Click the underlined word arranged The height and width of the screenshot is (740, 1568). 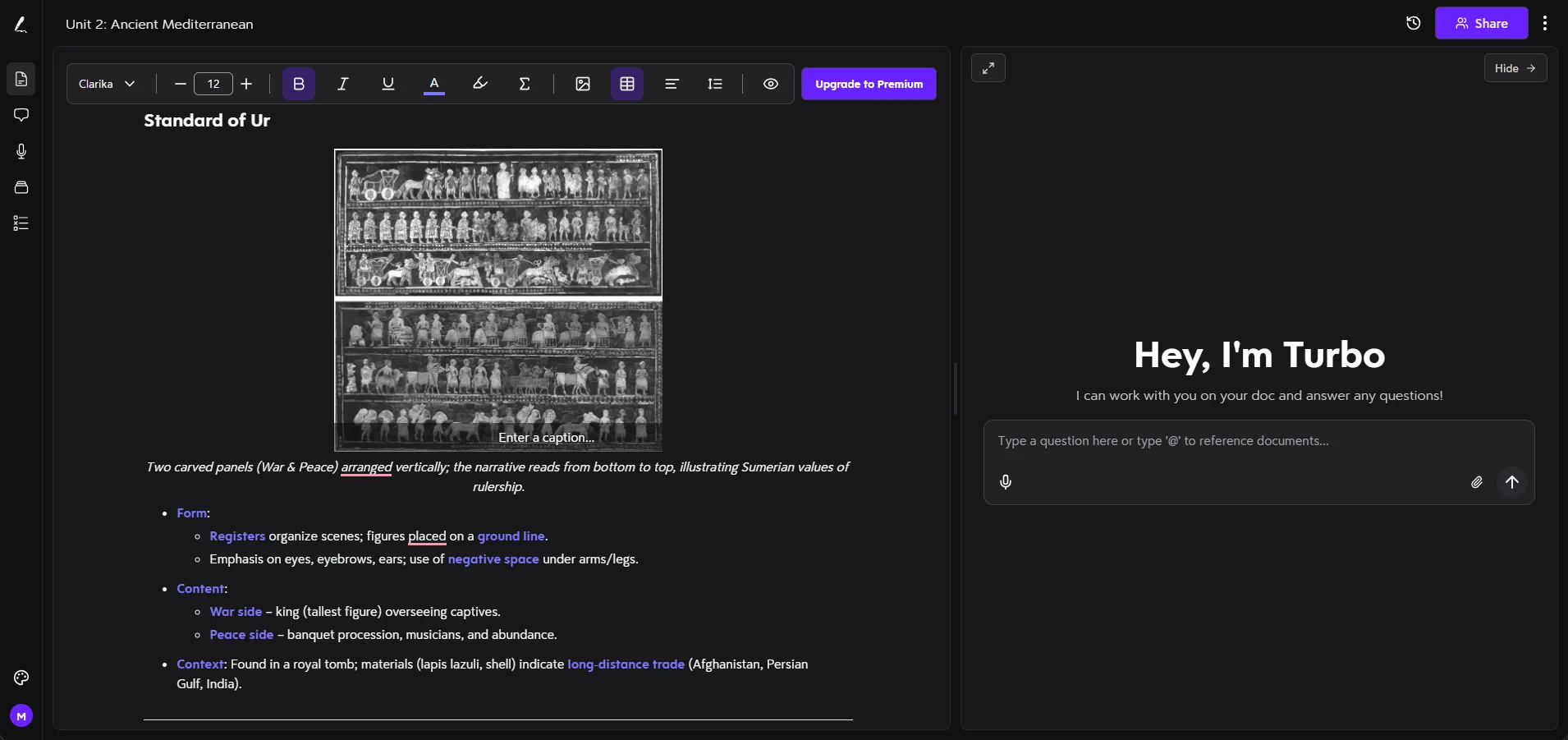pos(366,467)
